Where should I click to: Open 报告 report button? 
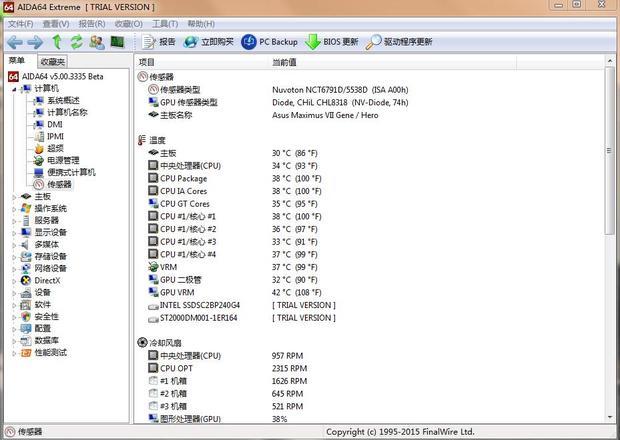158,42
